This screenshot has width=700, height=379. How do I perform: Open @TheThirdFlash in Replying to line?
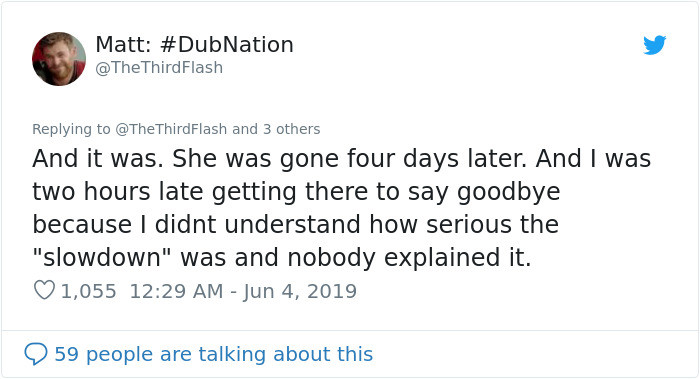(171, 129)
